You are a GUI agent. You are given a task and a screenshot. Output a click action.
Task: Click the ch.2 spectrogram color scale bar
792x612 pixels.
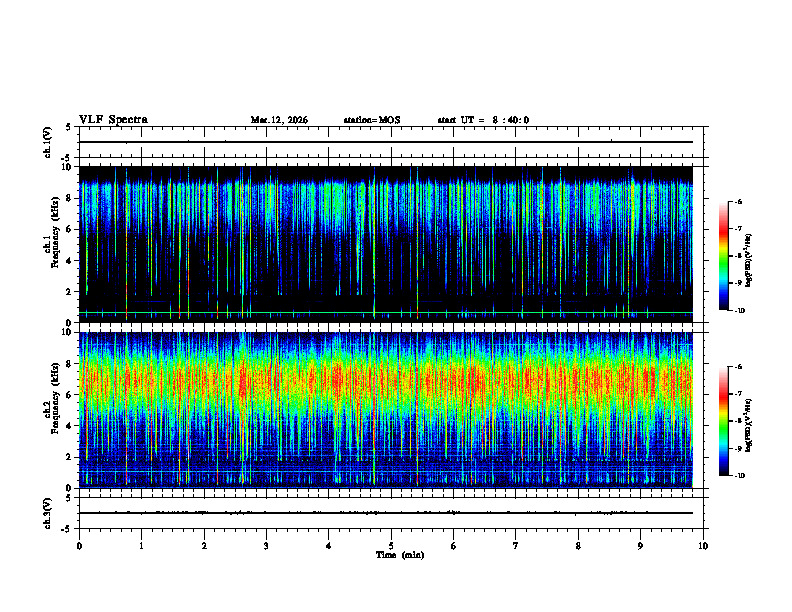tap(723, 421)
